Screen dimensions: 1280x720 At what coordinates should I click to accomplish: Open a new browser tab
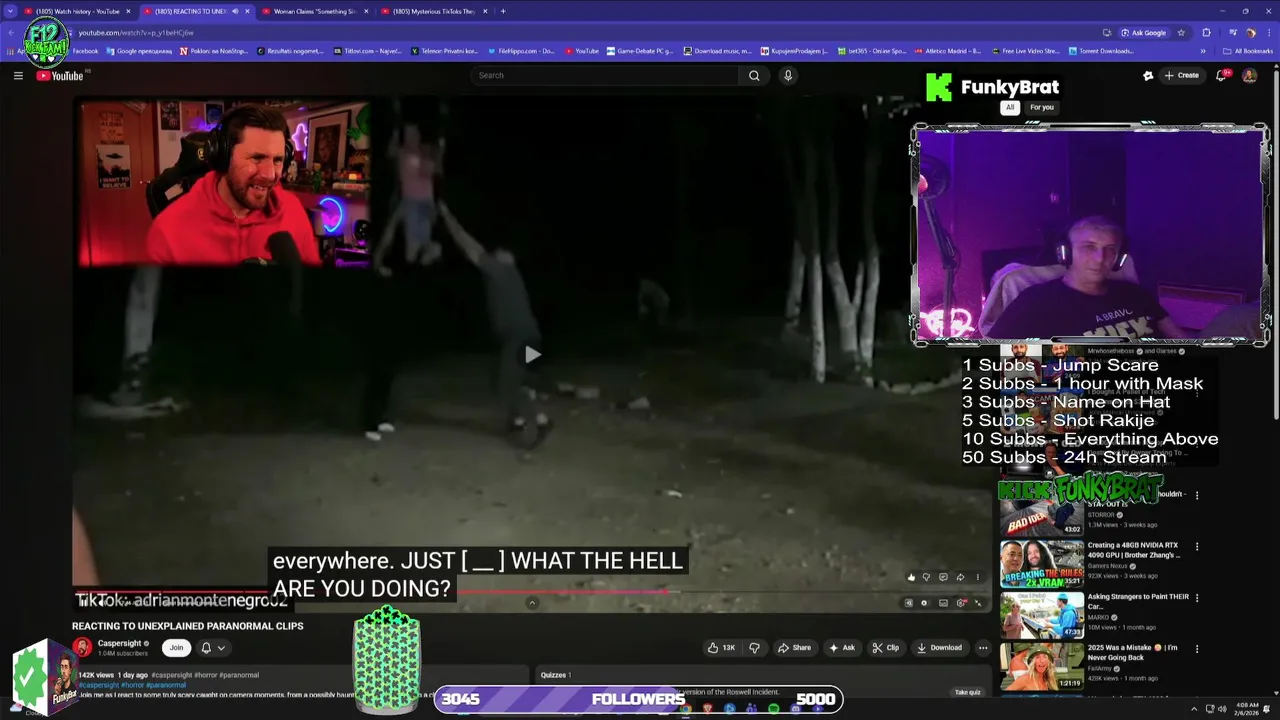click(503, 11)
